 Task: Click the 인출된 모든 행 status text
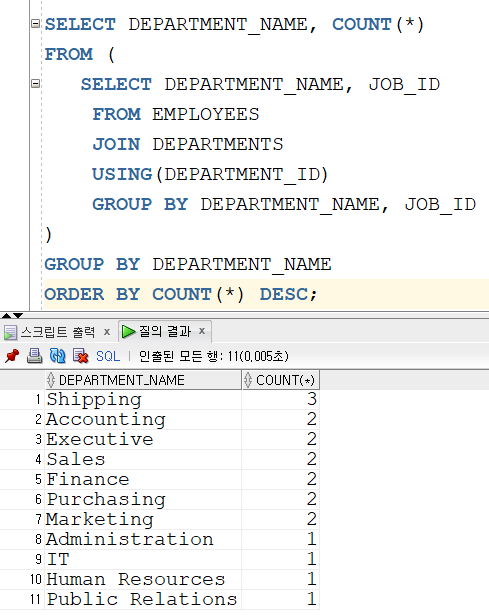click(x=214, y=356)
